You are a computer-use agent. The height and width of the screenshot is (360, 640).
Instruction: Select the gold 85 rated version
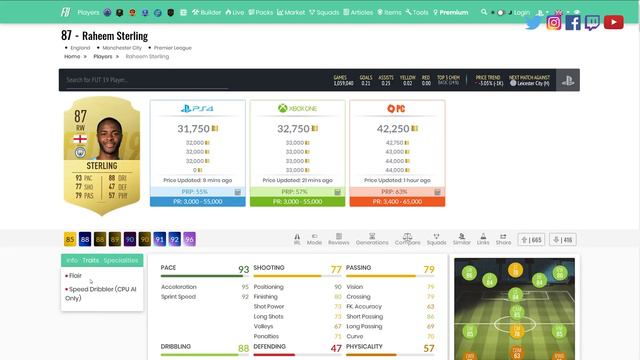coord(70,239)
